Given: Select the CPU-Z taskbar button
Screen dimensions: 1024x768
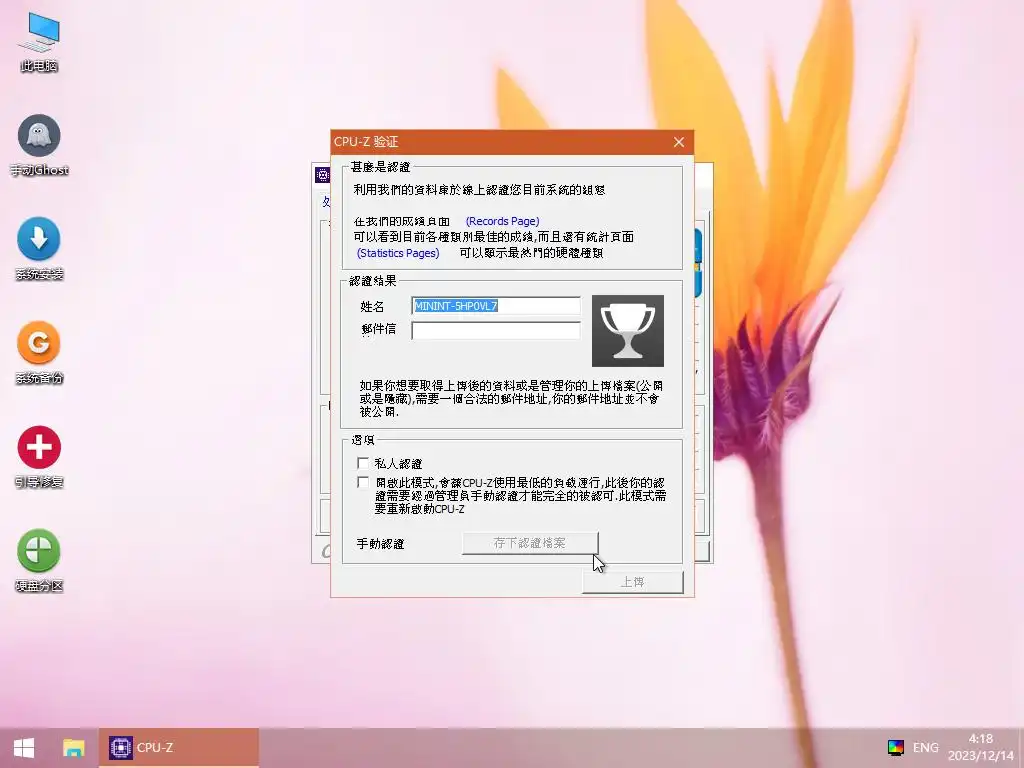Looking at the screenshot, I should 179,748.
